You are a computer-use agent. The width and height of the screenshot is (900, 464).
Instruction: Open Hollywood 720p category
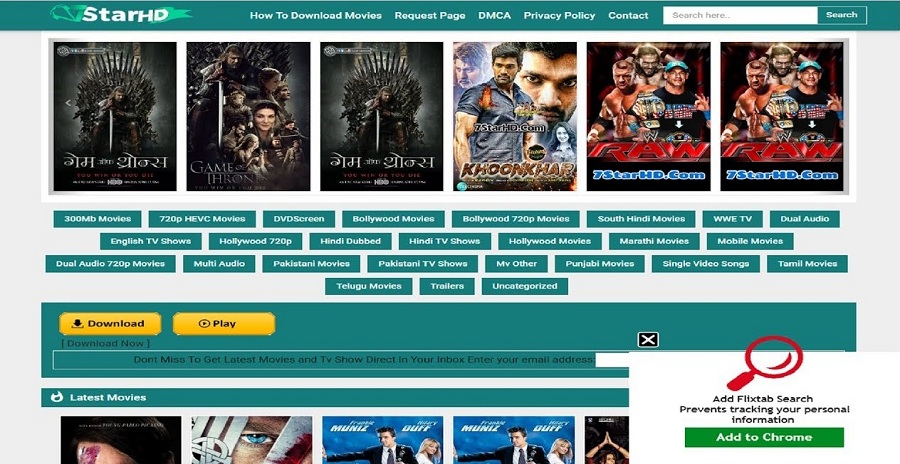255,241
